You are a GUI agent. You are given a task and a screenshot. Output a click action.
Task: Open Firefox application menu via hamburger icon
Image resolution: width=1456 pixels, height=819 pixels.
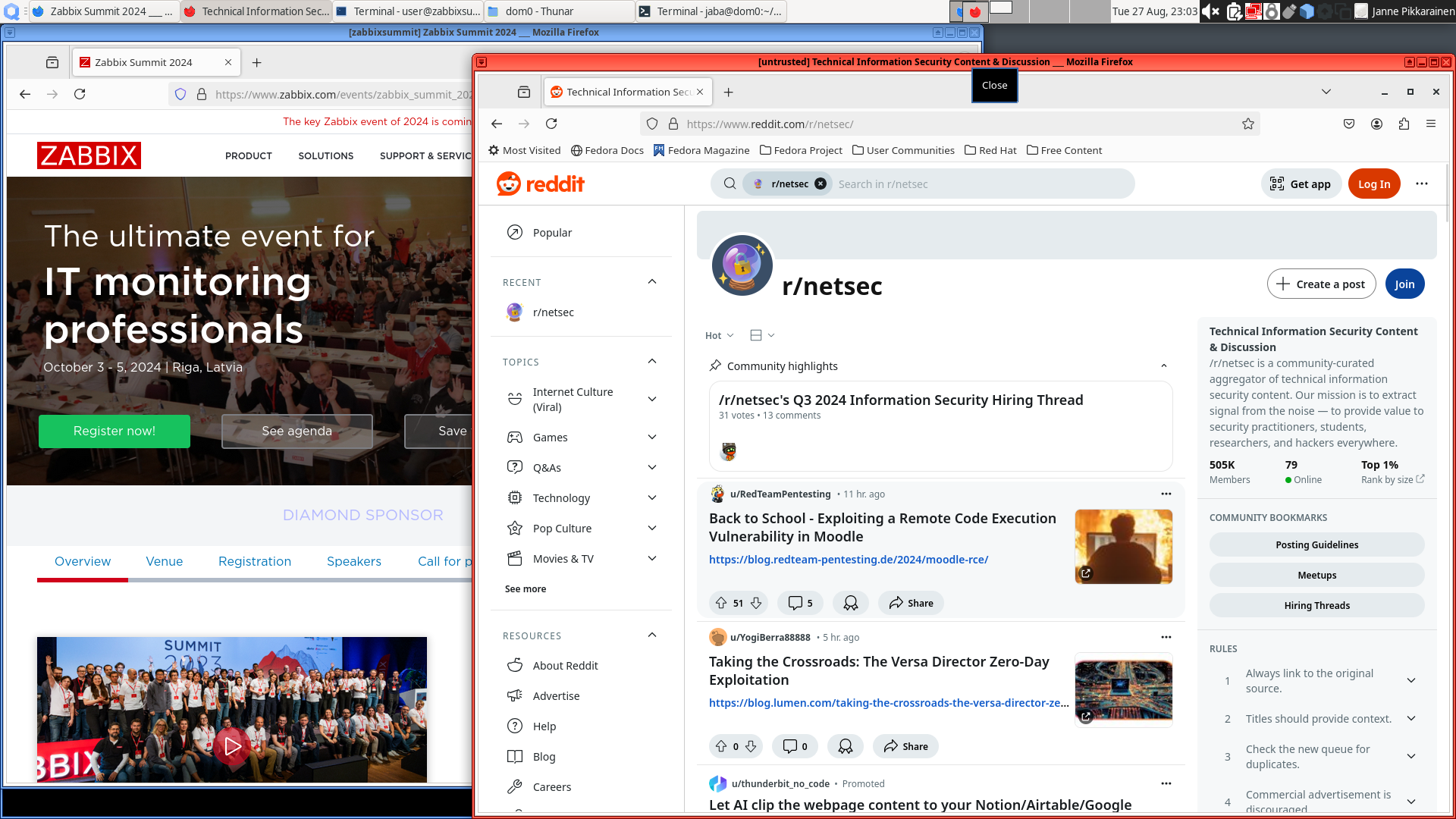coord(1431,124)
